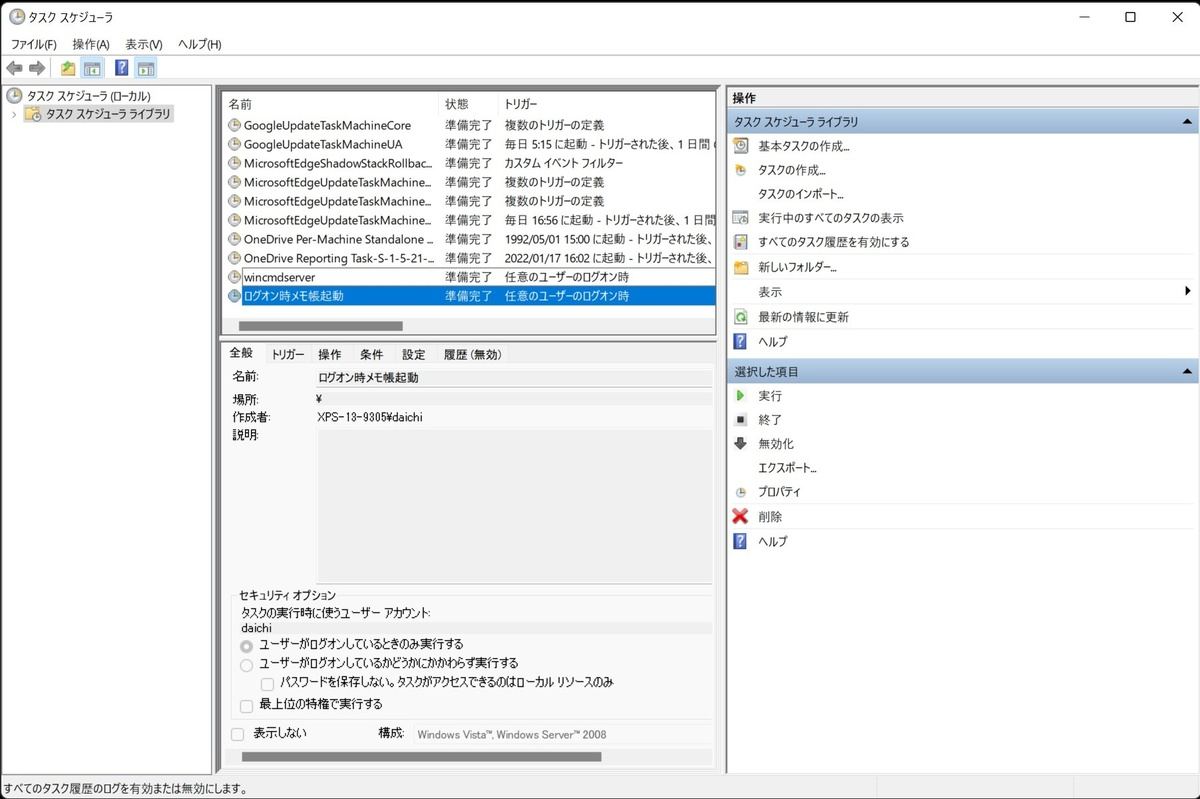Click 最新の情報に更新 refresh icon
Image resolution: width=1200 pixels, height=799 pixels.
(740, 317)
